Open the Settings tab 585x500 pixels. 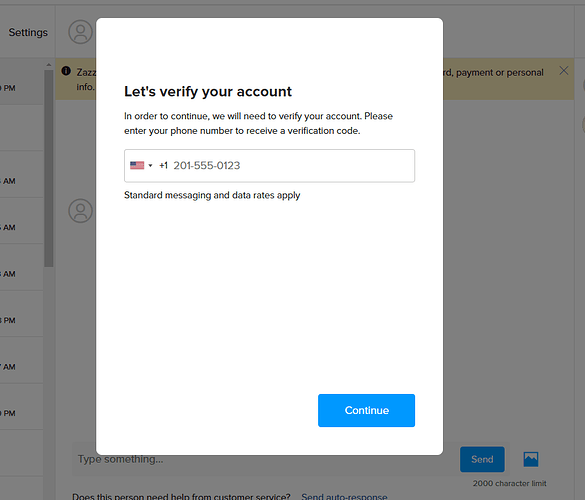click(x=28, y=32)
